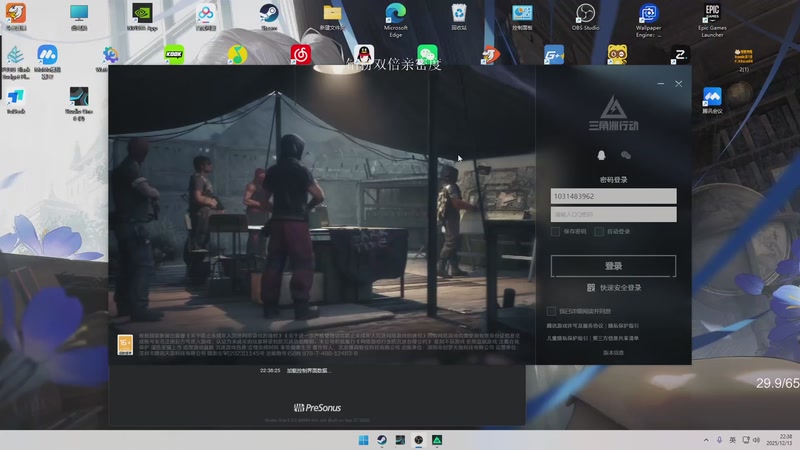
Task: Open the KOOK desktop shortcut
Action: point(174,55)
